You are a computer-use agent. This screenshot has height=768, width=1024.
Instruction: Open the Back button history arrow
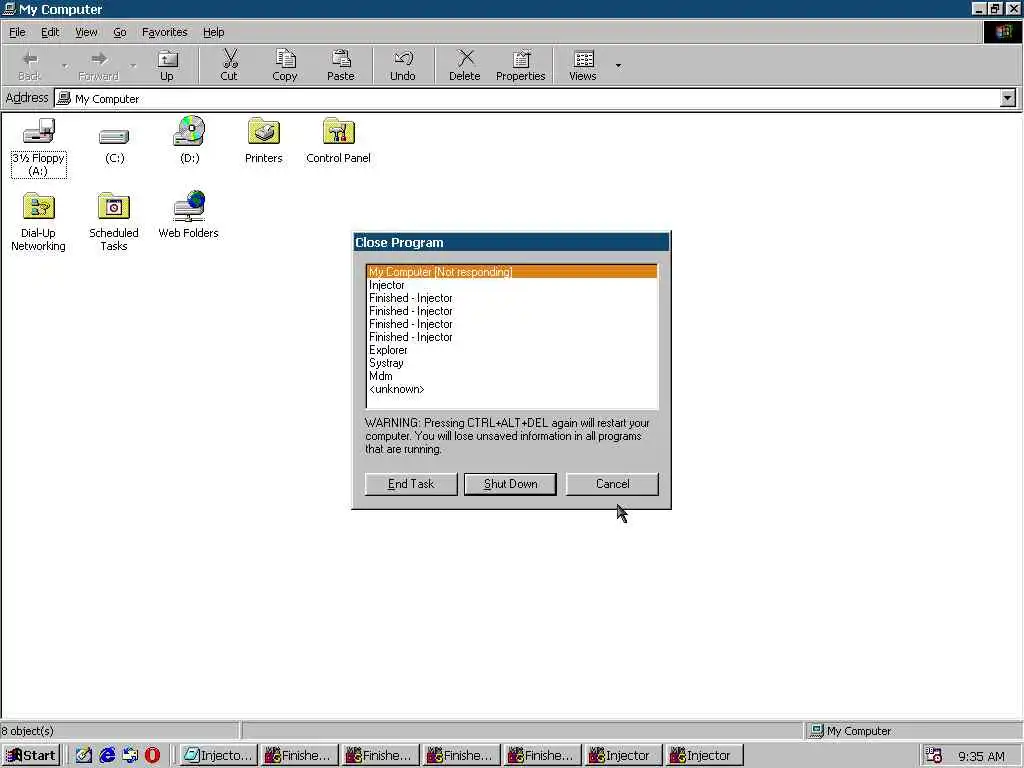(64, 65)
